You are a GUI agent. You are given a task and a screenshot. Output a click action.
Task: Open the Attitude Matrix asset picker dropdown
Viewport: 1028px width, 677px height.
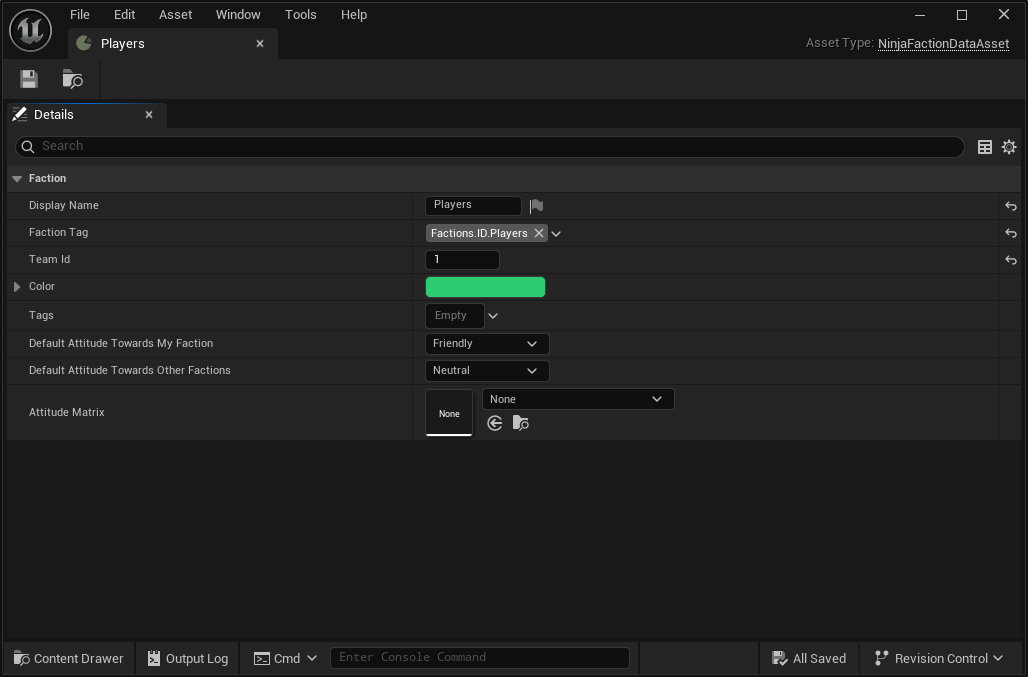[578, 399]
